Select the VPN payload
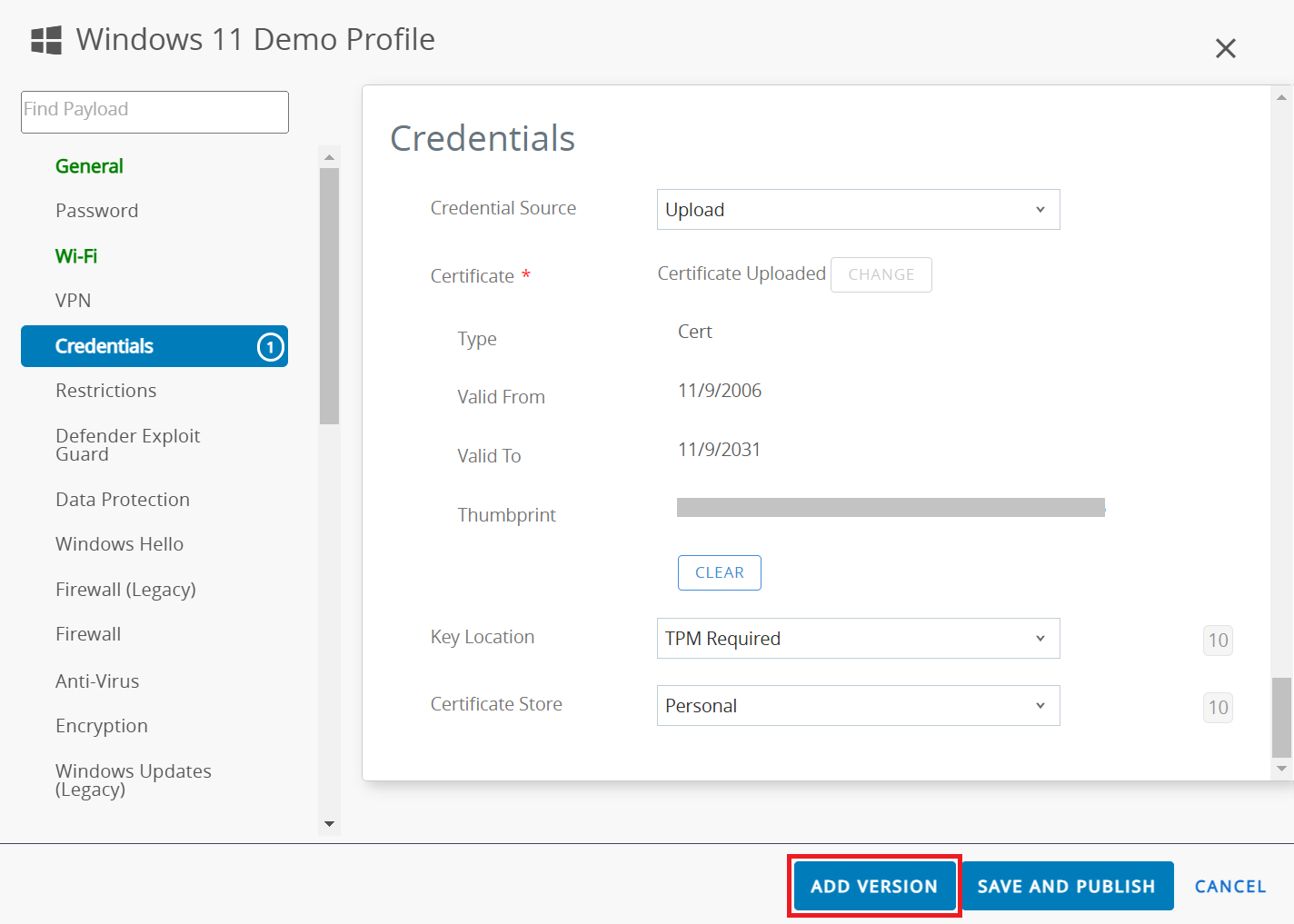Image resolution: width=1294 pixels, height=924 pixels. coord(74,301)
